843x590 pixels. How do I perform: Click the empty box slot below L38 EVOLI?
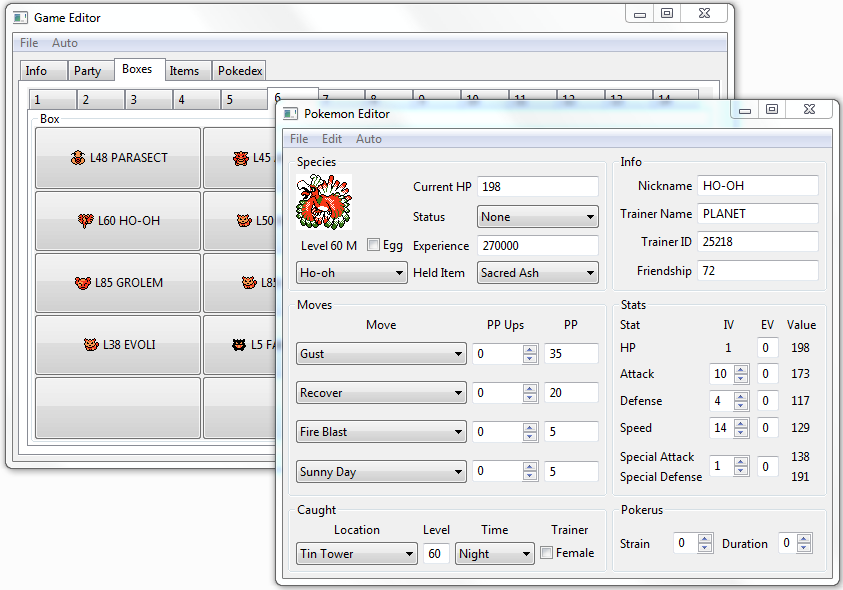coord(118,408)
